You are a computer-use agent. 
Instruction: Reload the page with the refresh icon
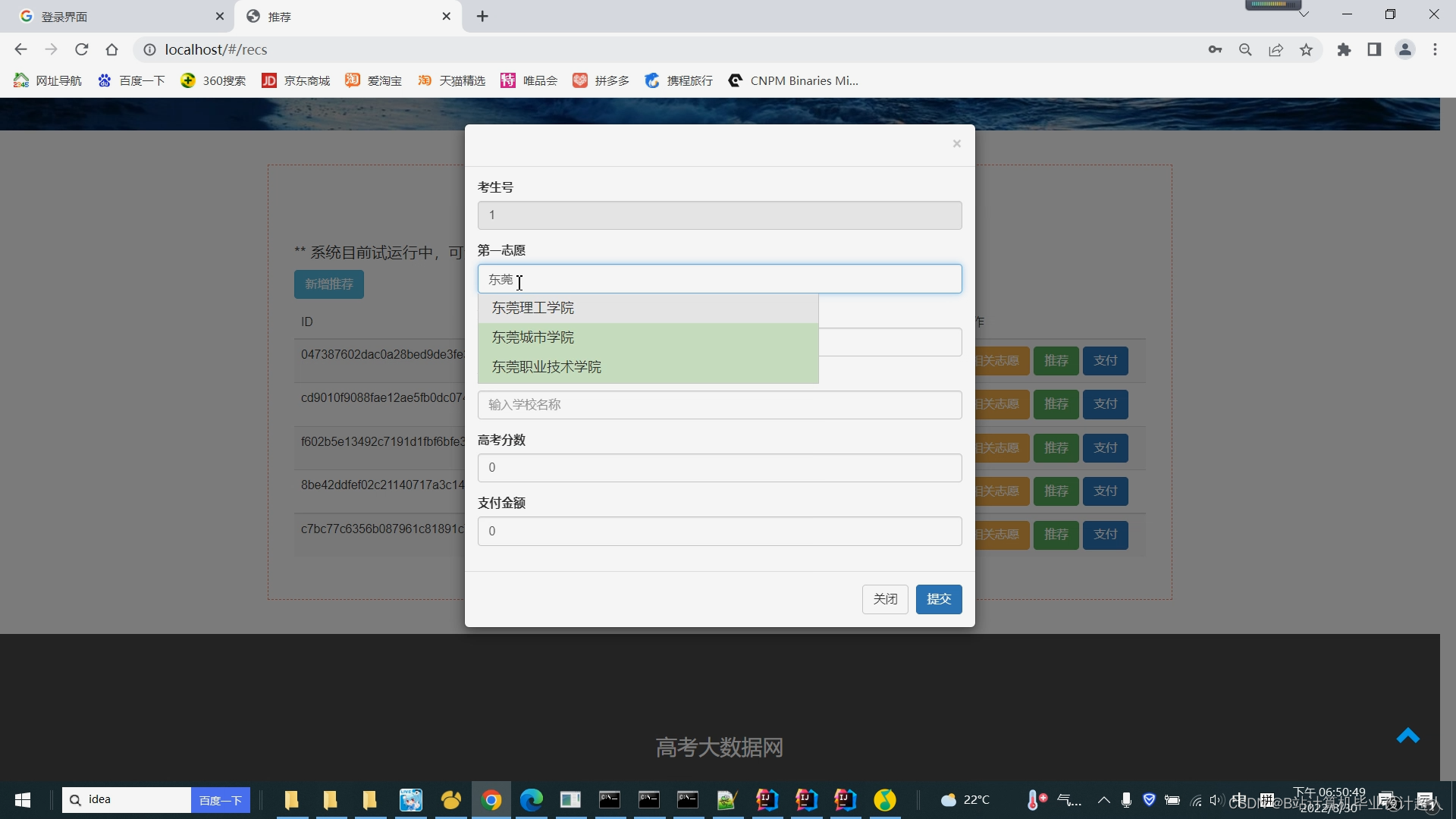(x=82, y=49)
